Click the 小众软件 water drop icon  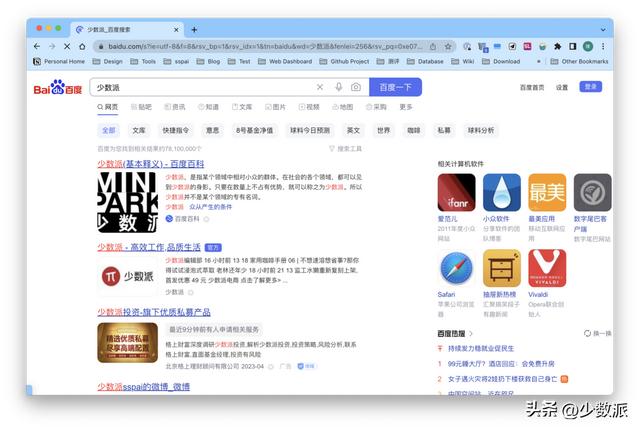502,193
